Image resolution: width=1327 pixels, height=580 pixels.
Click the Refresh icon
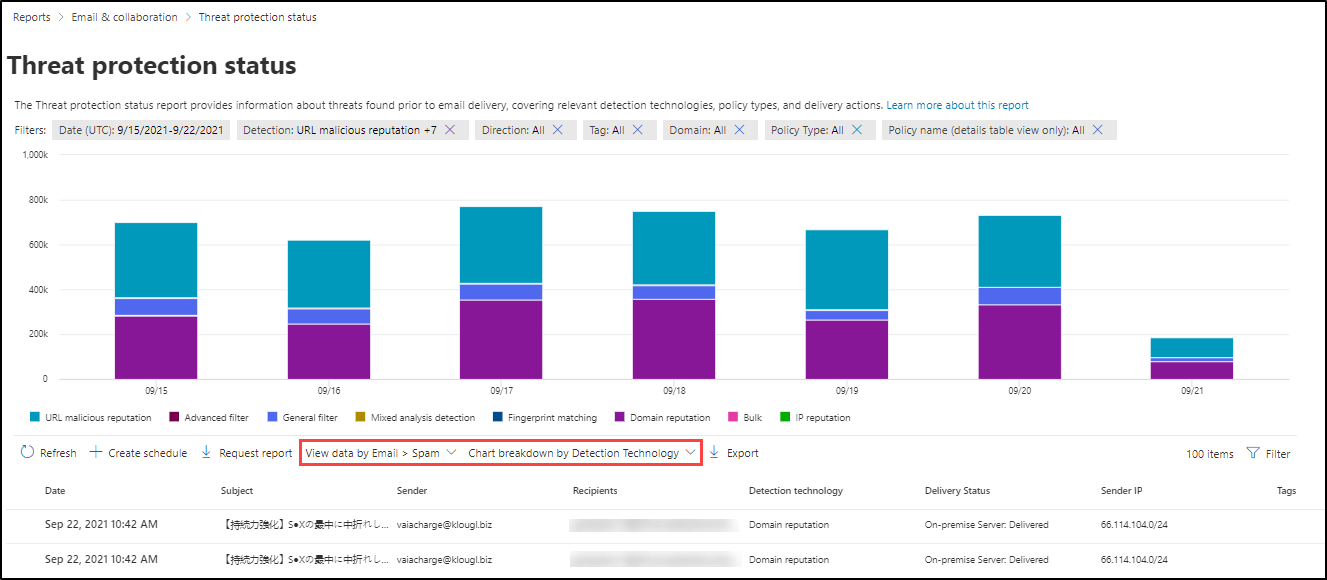pos(26,452)
